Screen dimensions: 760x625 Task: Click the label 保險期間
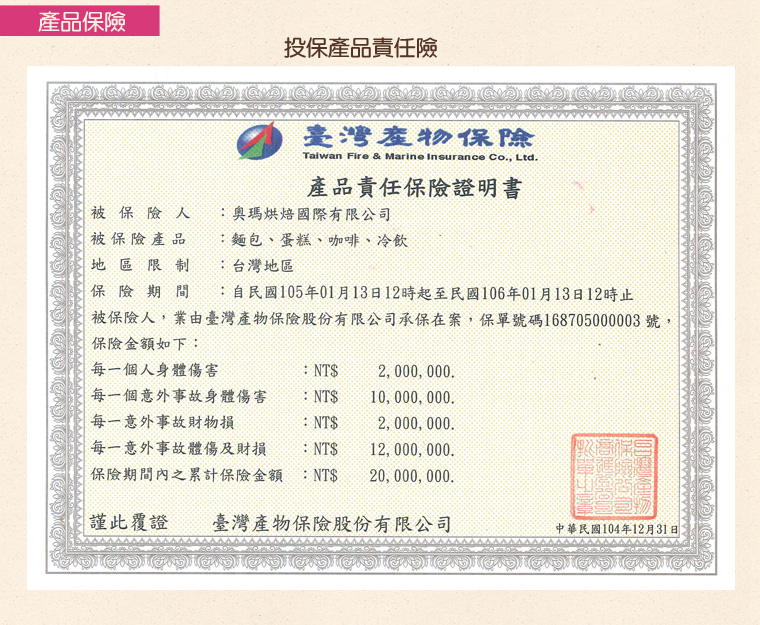pyautogui.click(x=140, y=291)
